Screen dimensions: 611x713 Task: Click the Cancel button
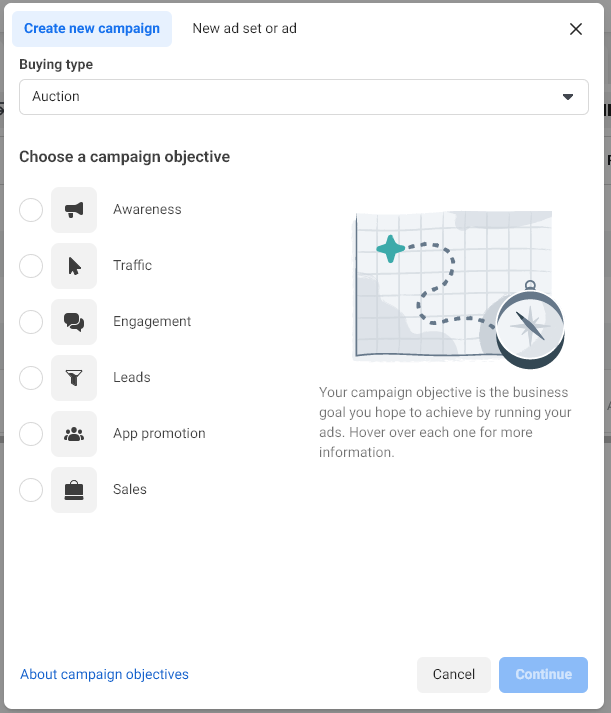(454, 675)
